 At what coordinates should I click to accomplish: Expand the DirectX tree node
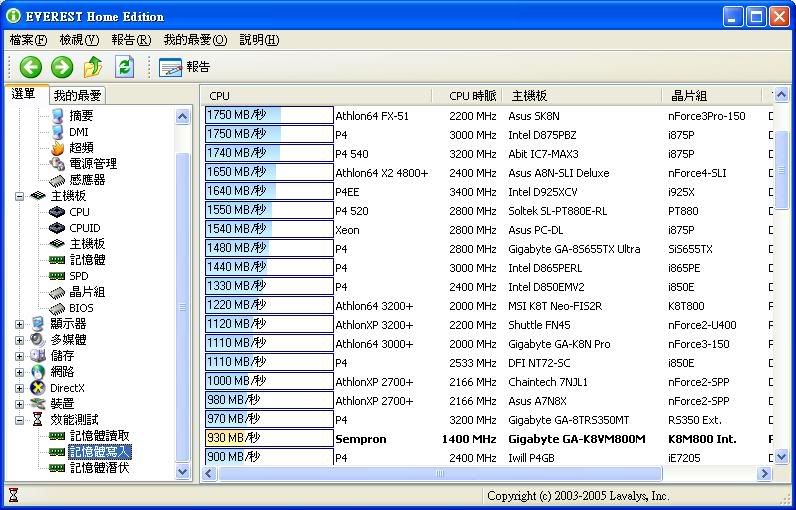coord(19,388)
